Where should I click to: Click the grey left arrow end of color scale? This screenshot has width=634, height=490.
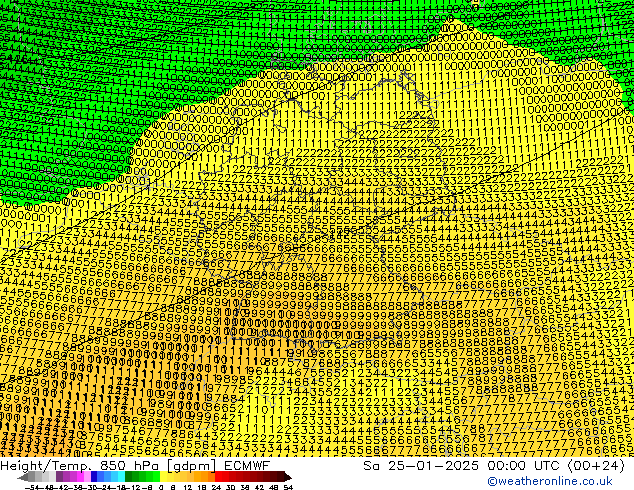pos(23,477)
